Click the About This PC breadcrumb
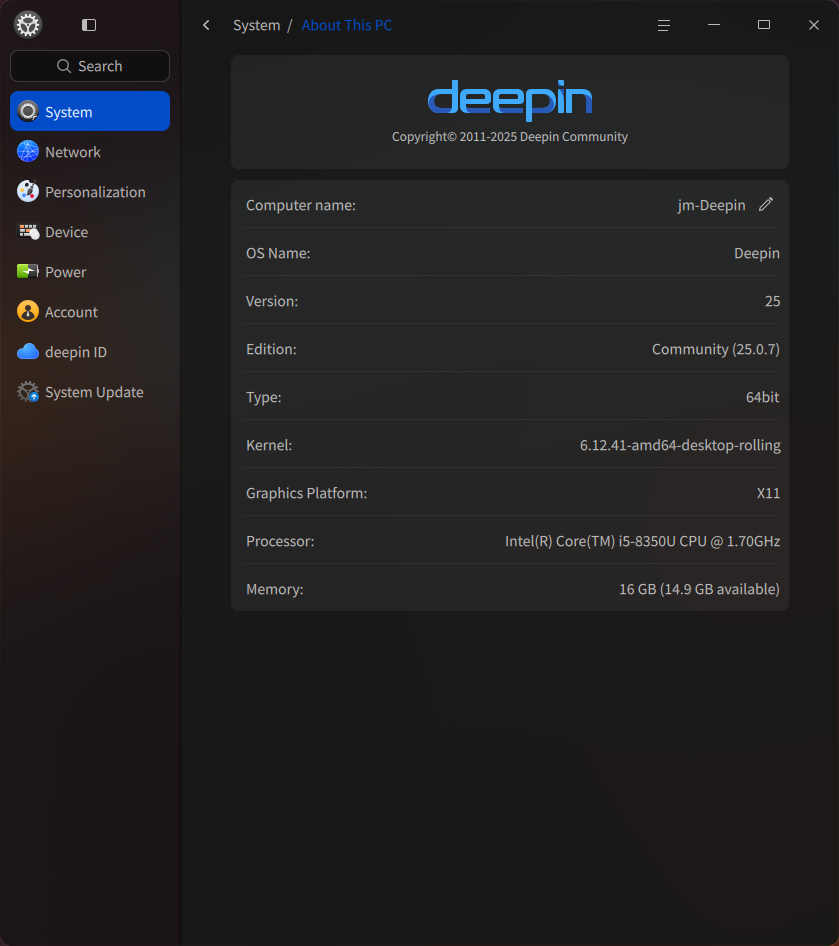Viewport: 839px width, 946px height. [x=346, y=25]
